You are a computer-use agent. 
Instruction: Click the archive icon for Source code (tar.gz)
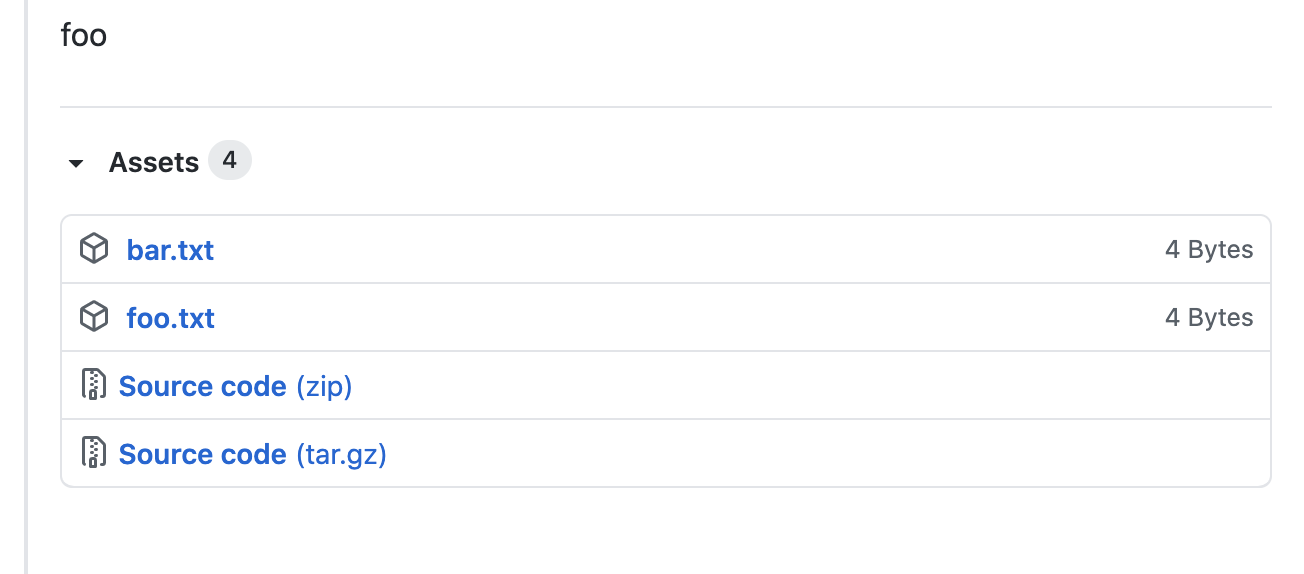point(93,453)
